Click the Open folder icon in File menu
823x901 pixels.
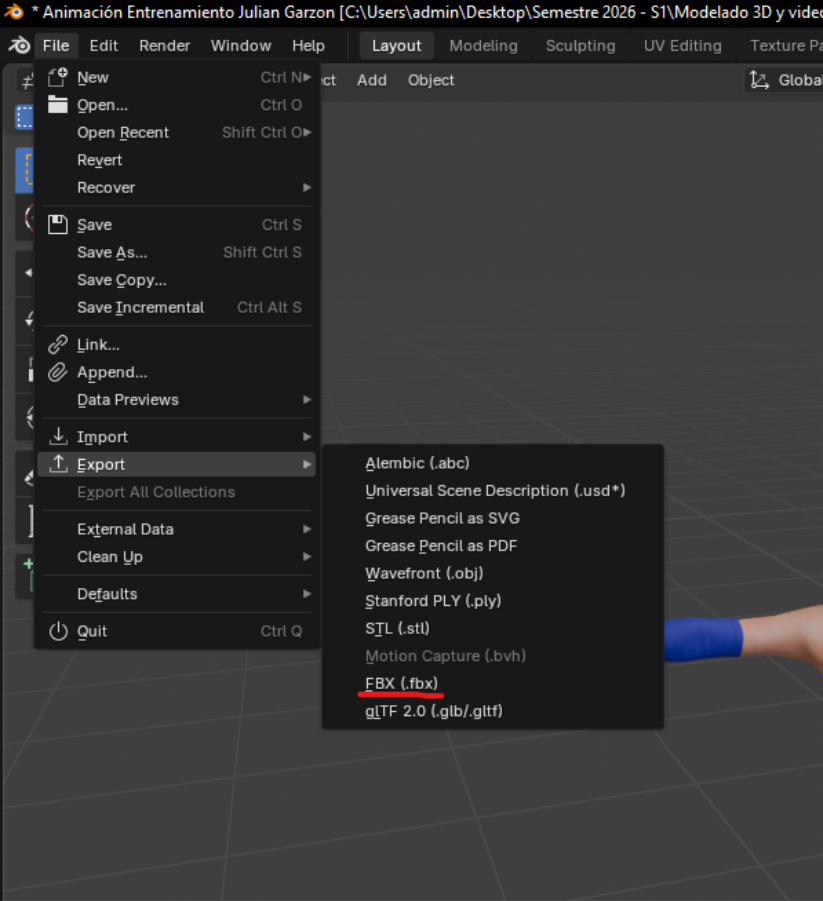(57, 104)
